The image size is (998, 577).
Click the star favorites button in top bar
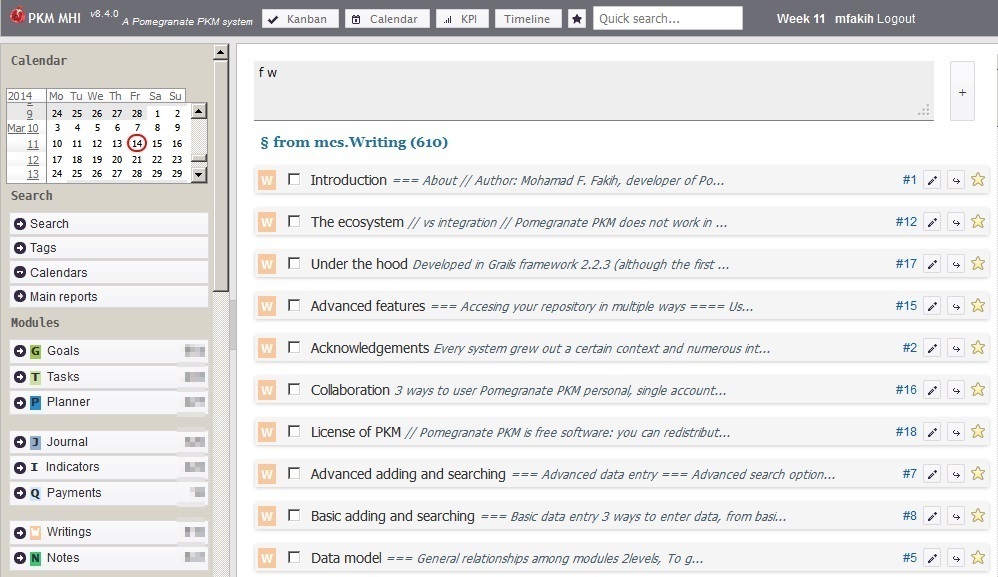[x=577, y=19]
